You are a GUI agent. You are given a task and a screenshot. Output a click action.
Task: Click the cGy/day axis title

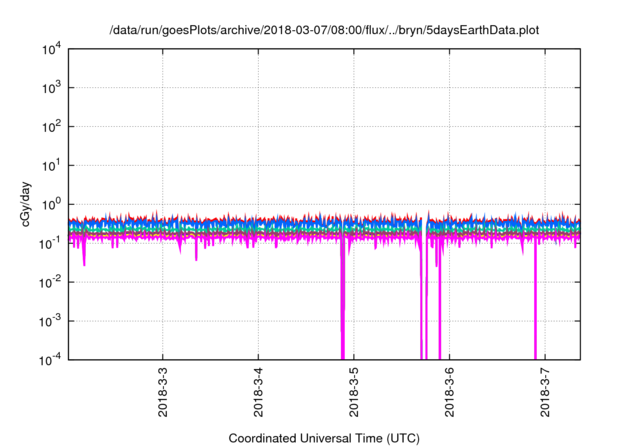tap(26, 205)
